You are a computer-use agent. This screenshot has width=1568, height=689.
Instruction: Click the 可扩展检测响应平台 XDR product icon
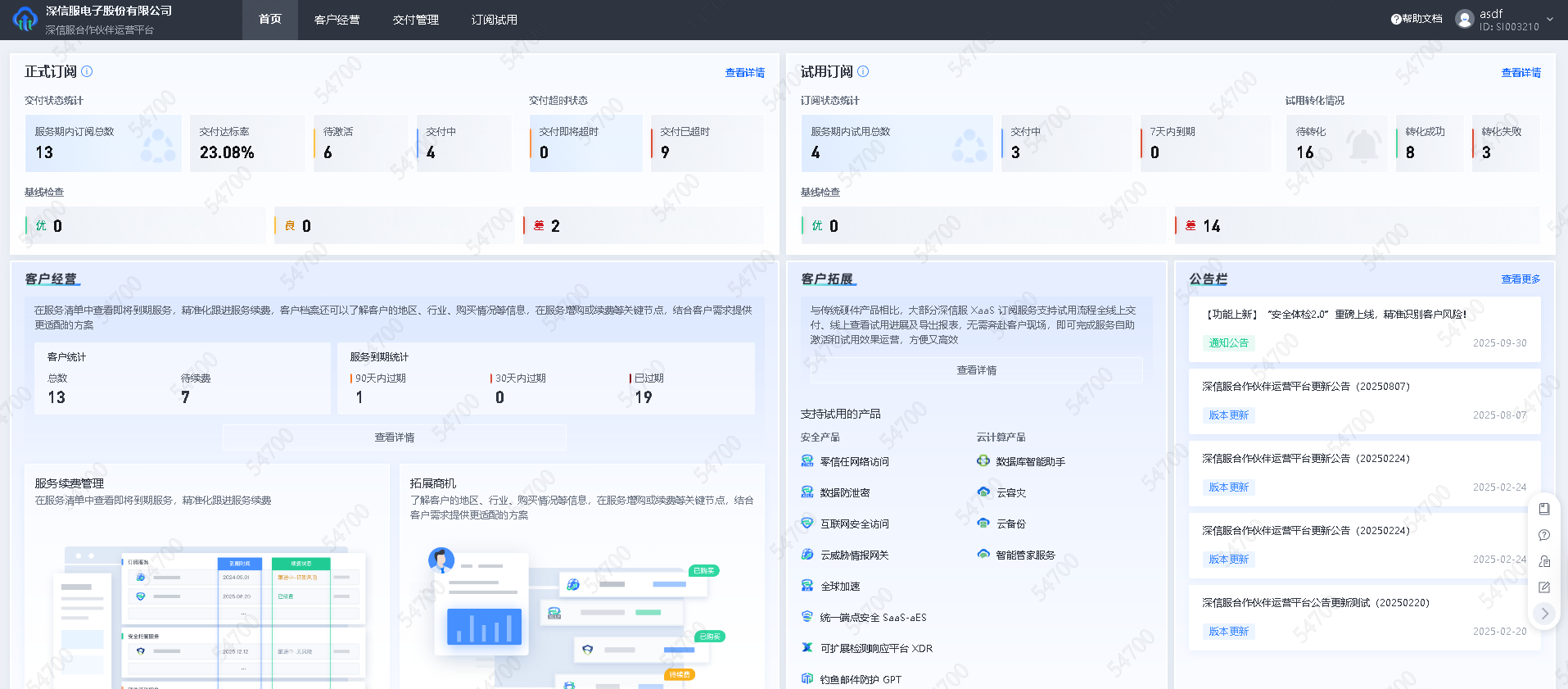pyautogui.click(x=807, y=648)
